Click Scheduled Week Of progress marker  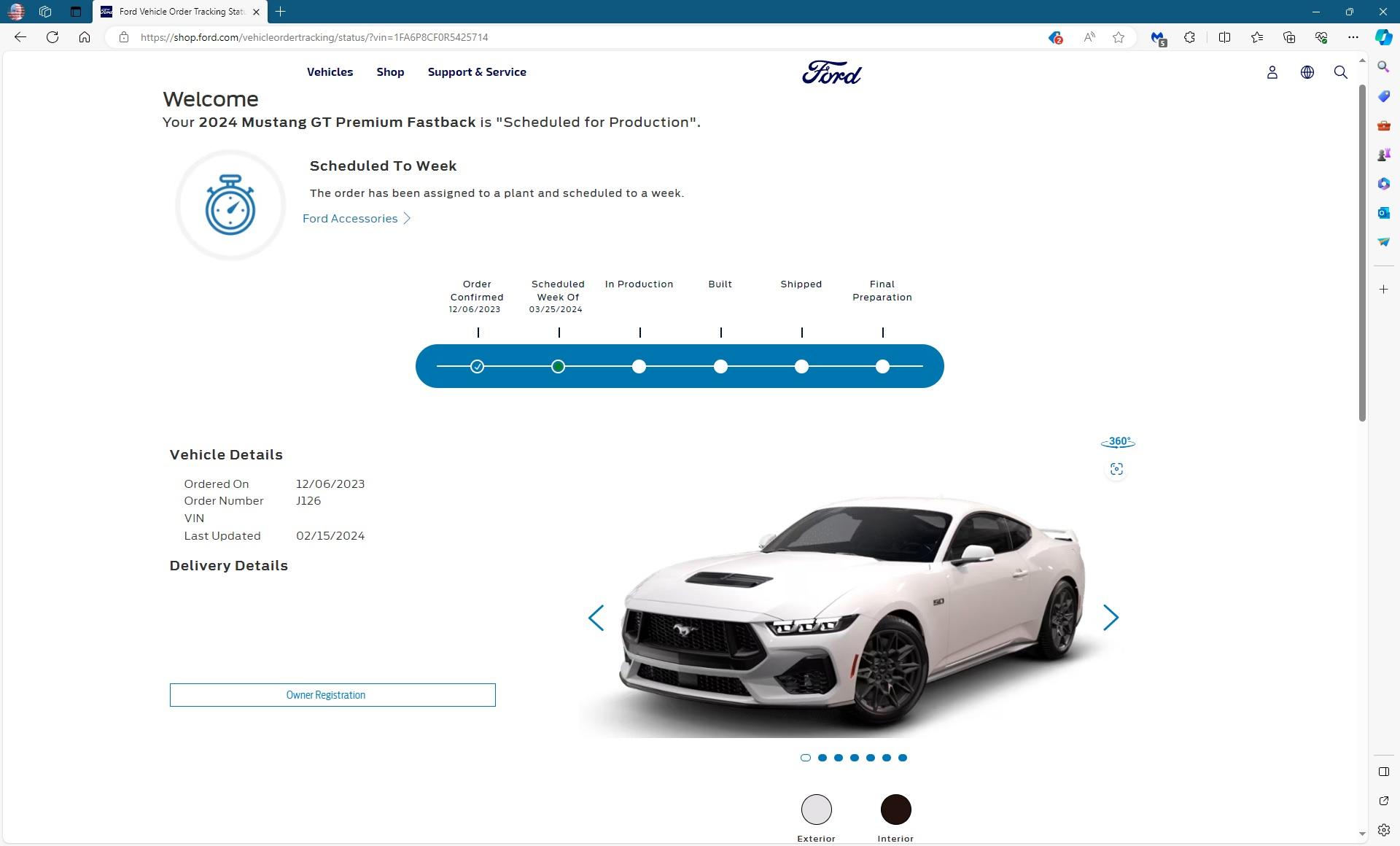(x=558, y=367)
